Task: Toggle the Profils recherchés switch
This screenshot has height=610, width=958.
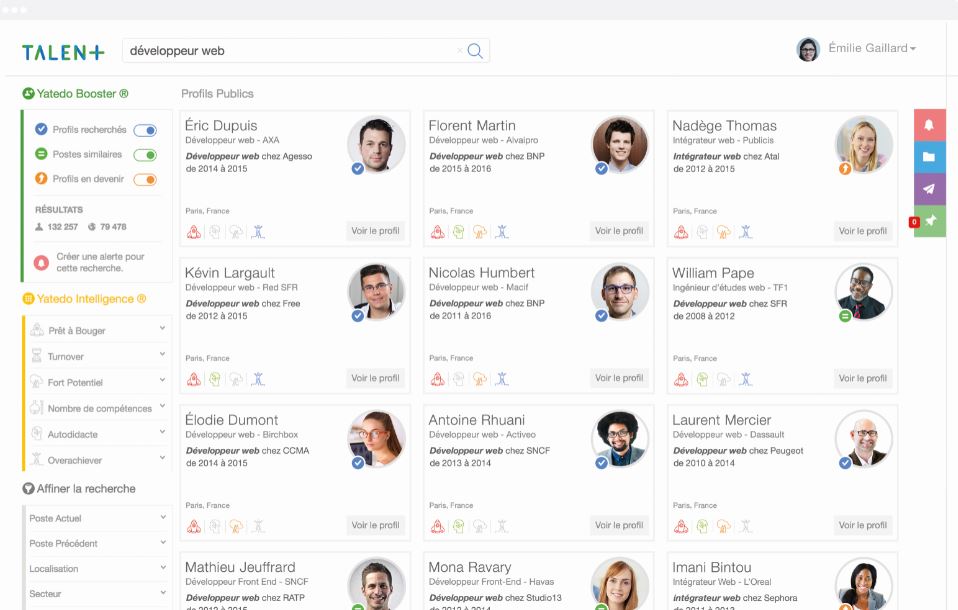Action: pos(145,130)
